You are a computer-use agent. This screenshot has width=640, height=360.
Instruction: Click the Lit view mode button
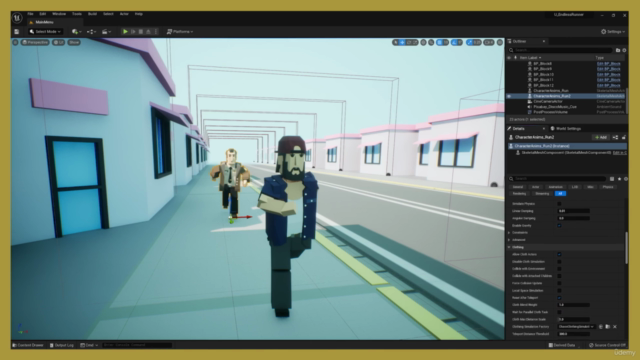58,42
